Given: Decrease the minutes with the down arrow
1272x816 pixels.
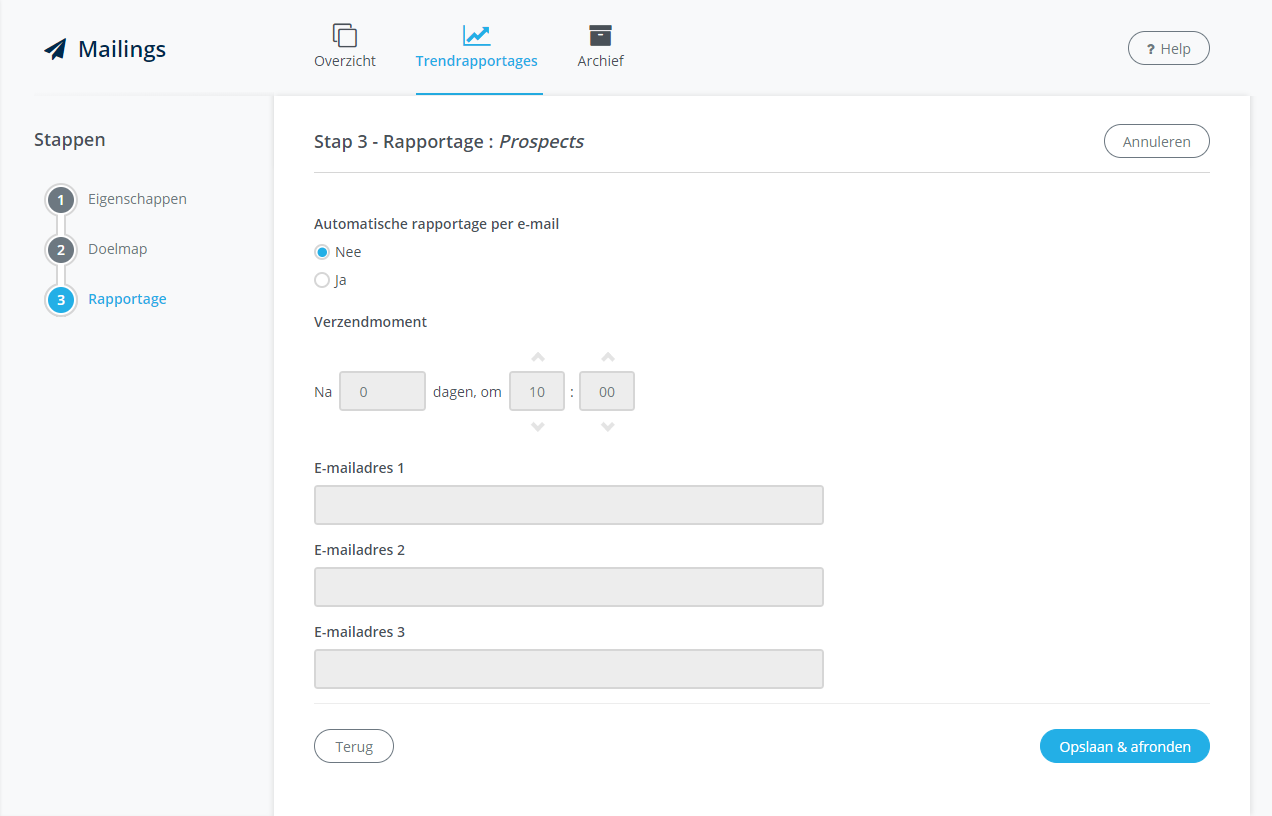Looking at the screenshot, I should coord(606,426).
